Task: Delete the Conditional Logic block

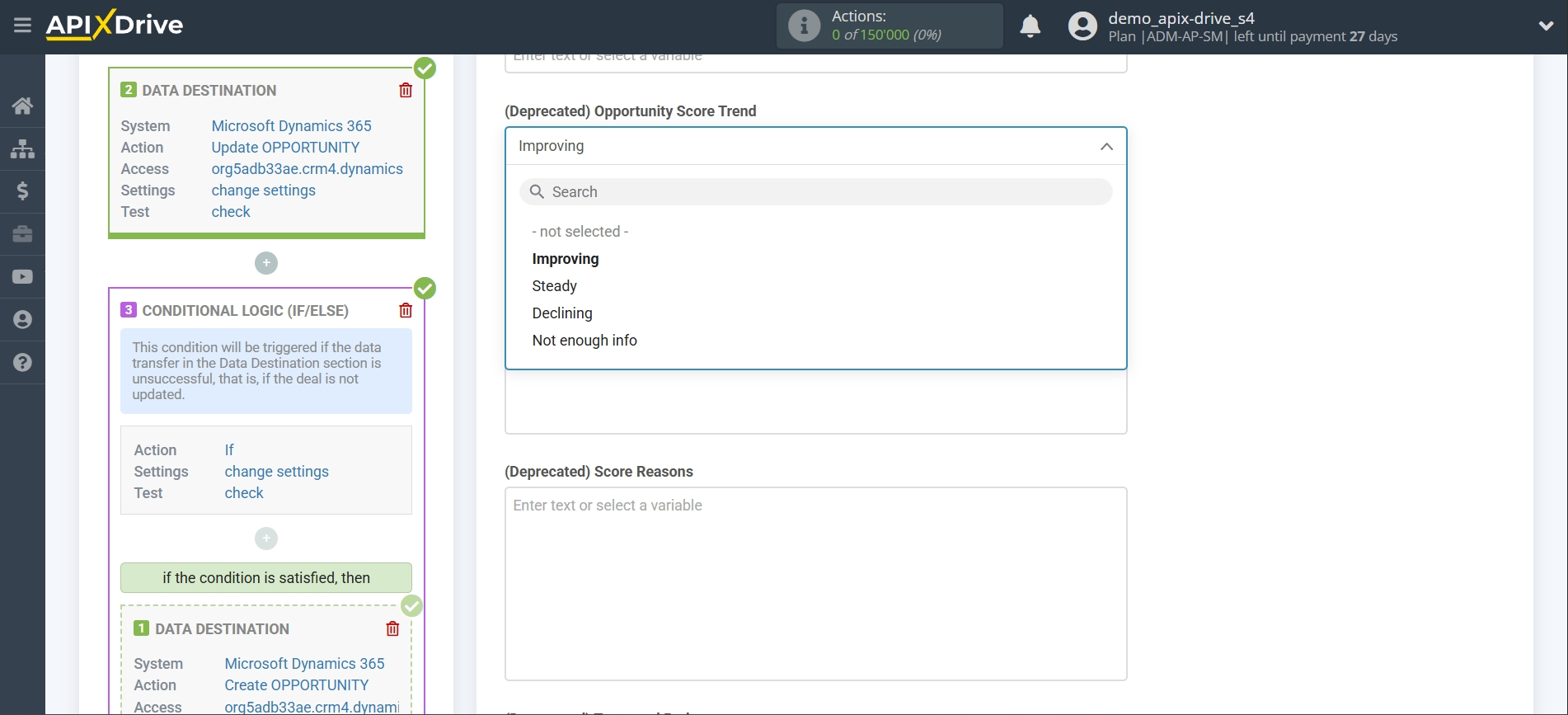Action: (x=406, y=311)
